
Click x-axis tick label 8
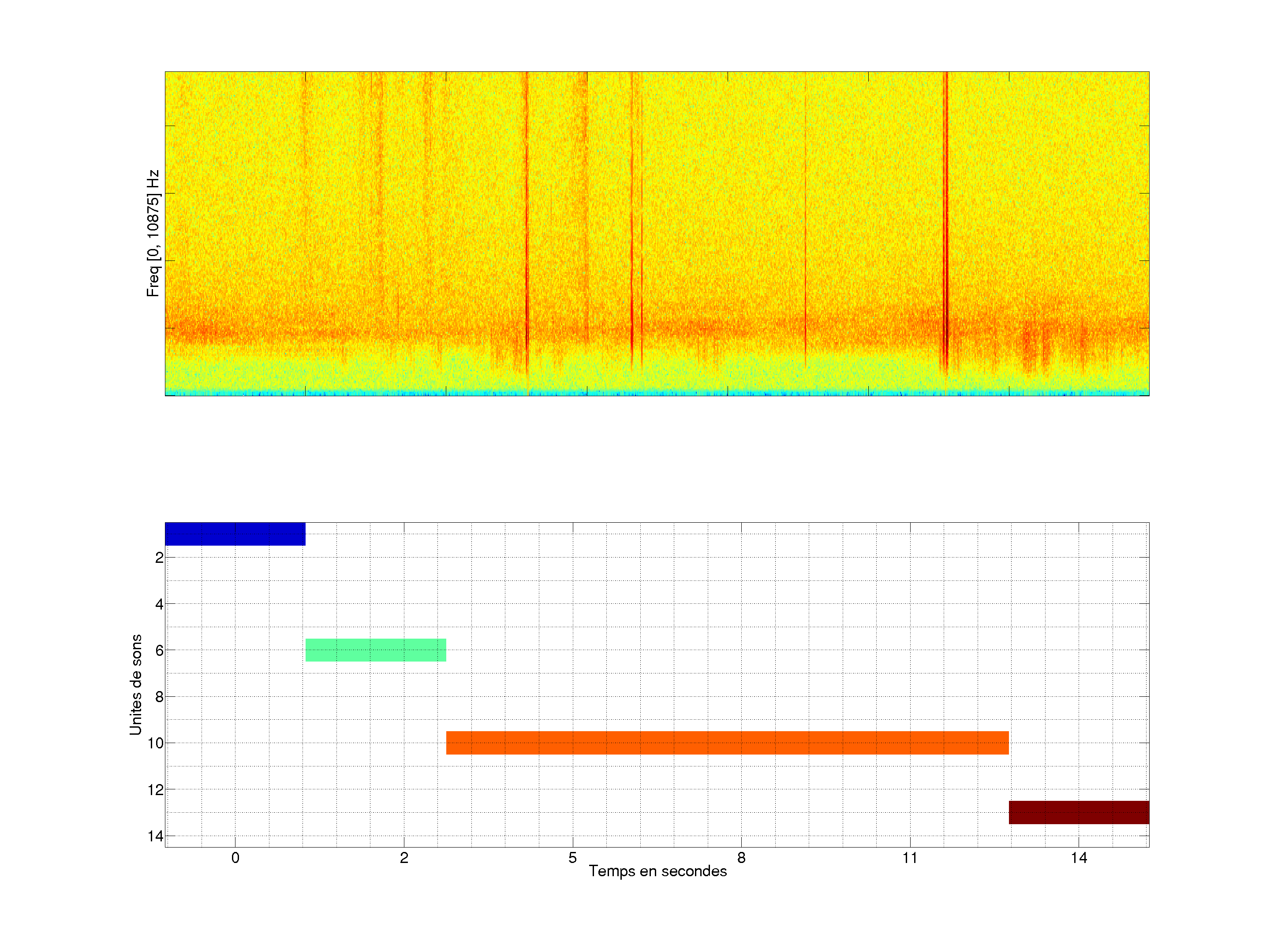click(x=741, y=858)
